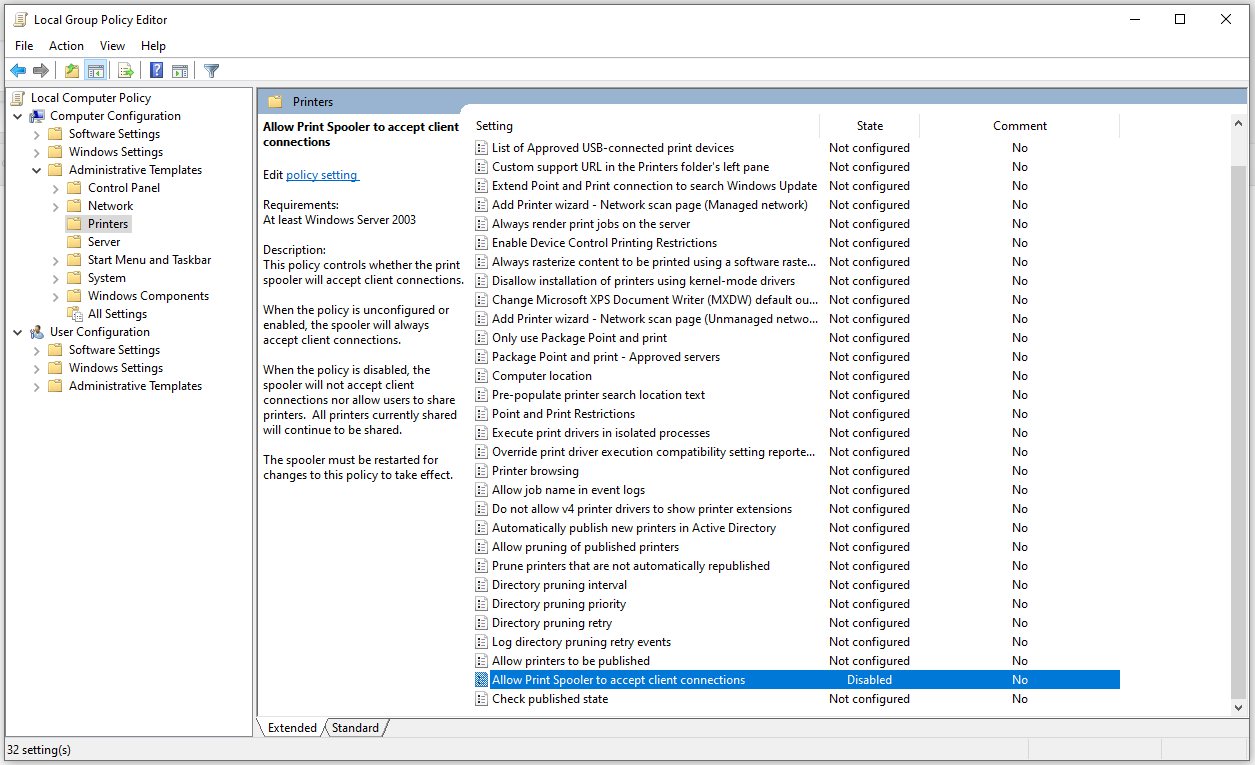This screenshot has height=765, width=1255.
Task: Click the State column header
Action: coord(869,126)
